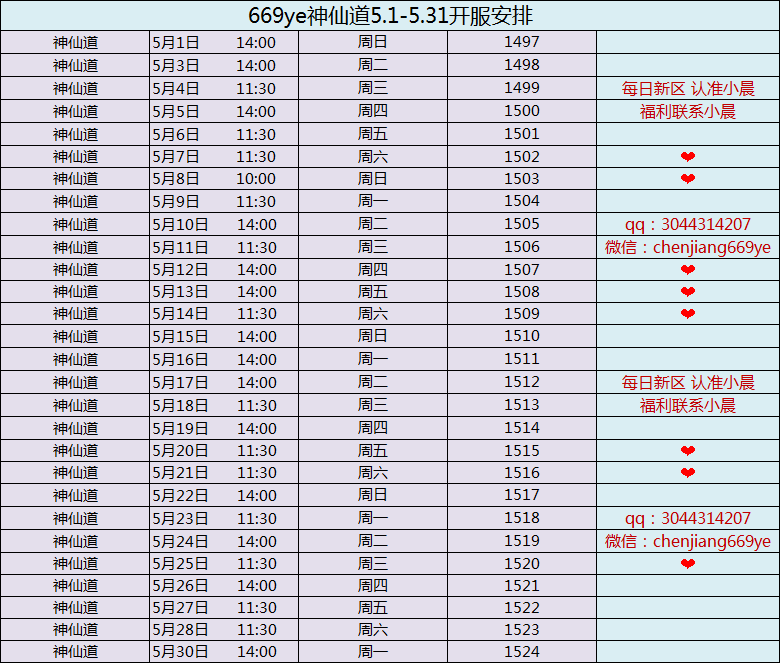780x663 pixels.
Task: Click the heart icon in the 1502 row
Action: [687, 157]
